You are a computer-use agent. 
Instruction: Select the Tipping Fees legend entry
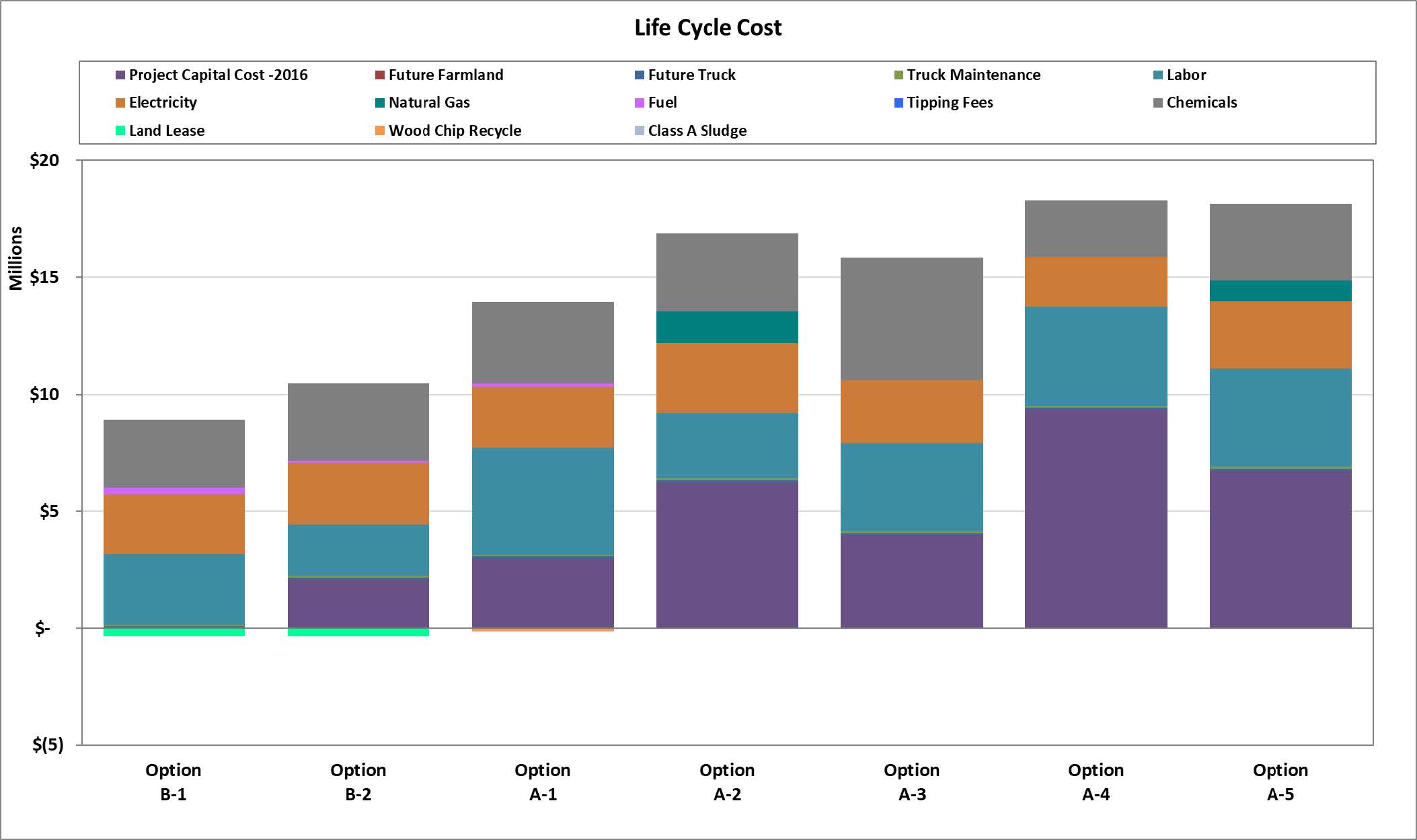coord(949,102)
